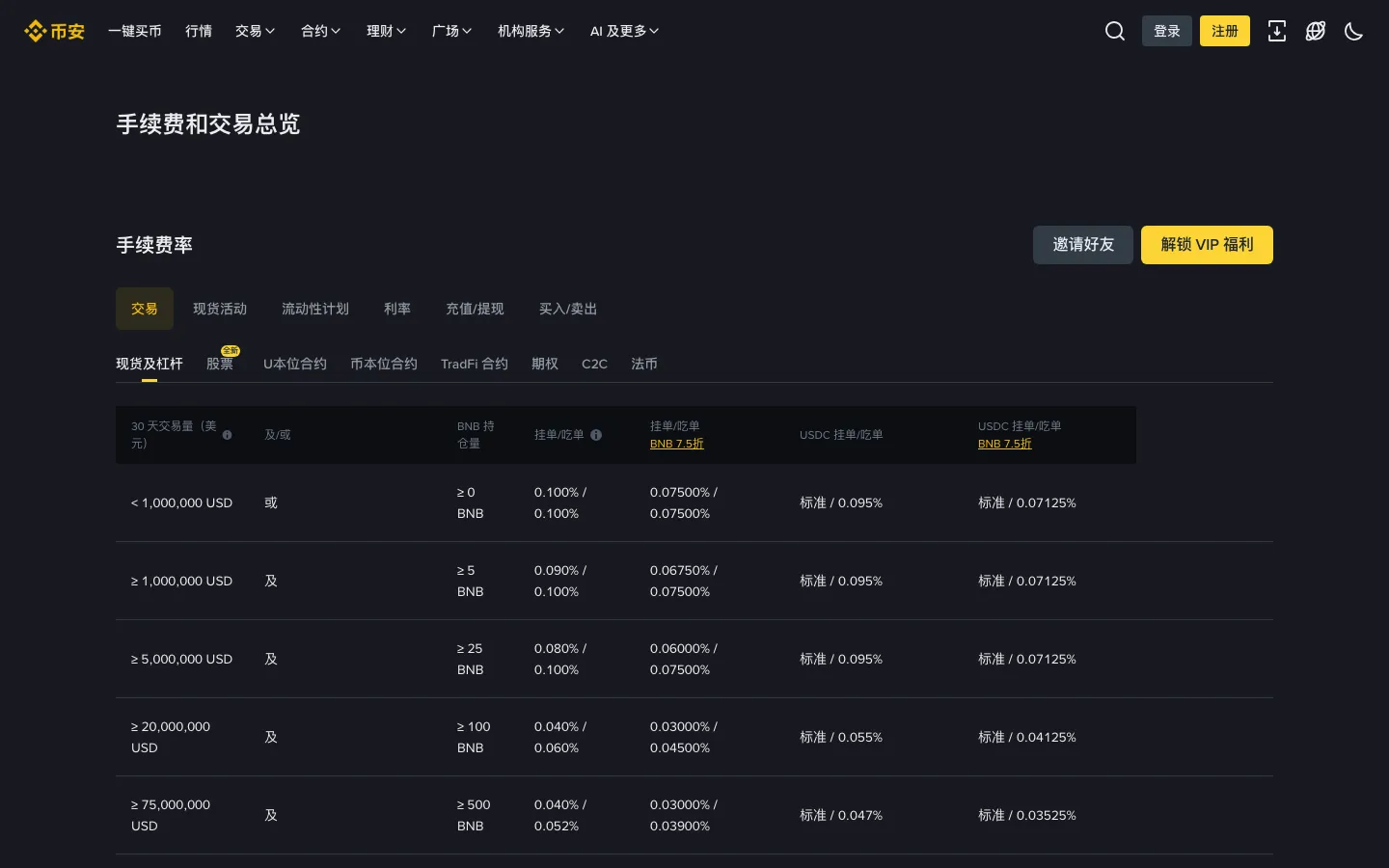Switch to the 买入/卖出 tab
1389x868 pixels.
[568, 309]
